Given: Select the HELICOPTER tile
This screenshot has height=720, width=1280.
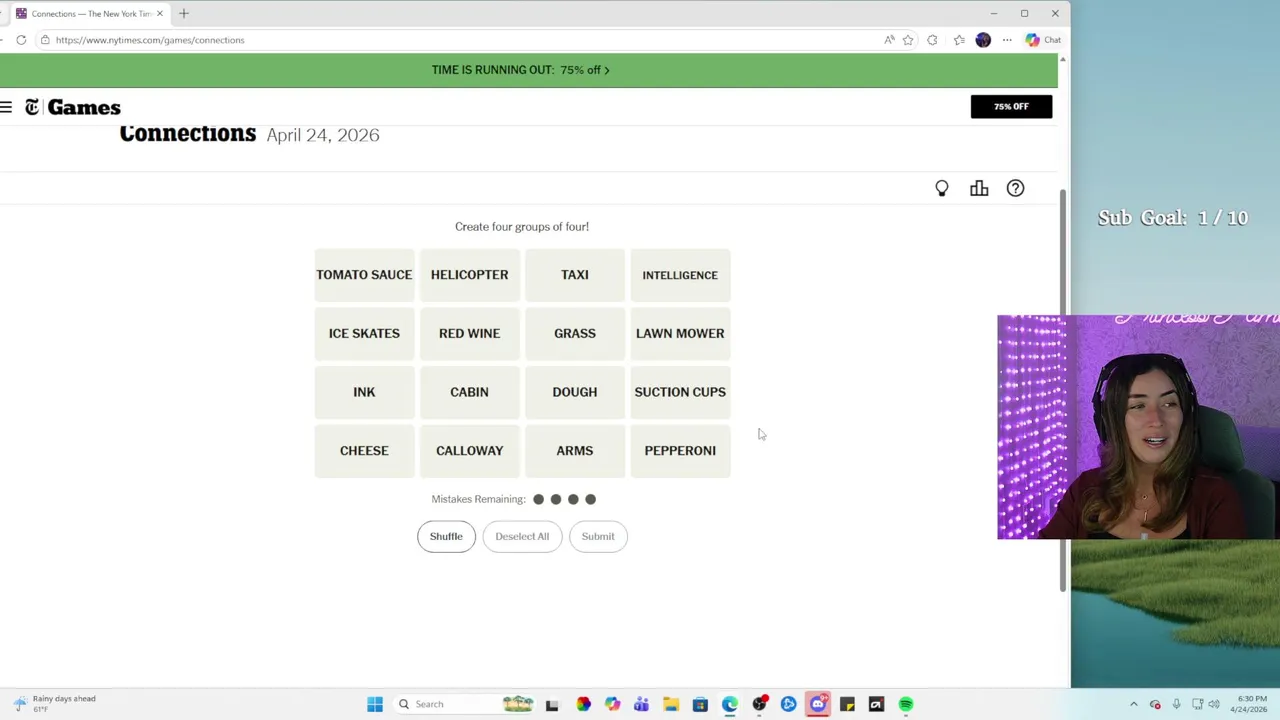Looking at the screenshot, I should click(x=469, y=275).
